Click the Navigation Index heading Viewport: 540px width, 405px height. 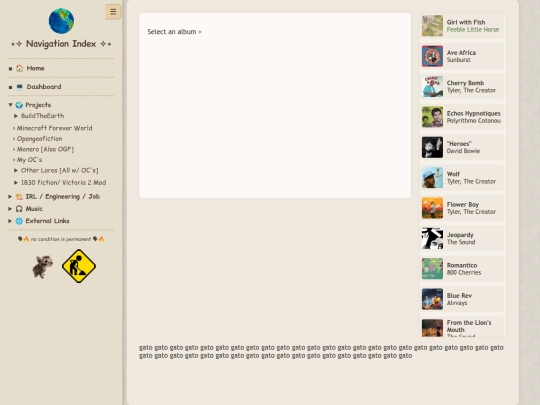pos(61,44)
